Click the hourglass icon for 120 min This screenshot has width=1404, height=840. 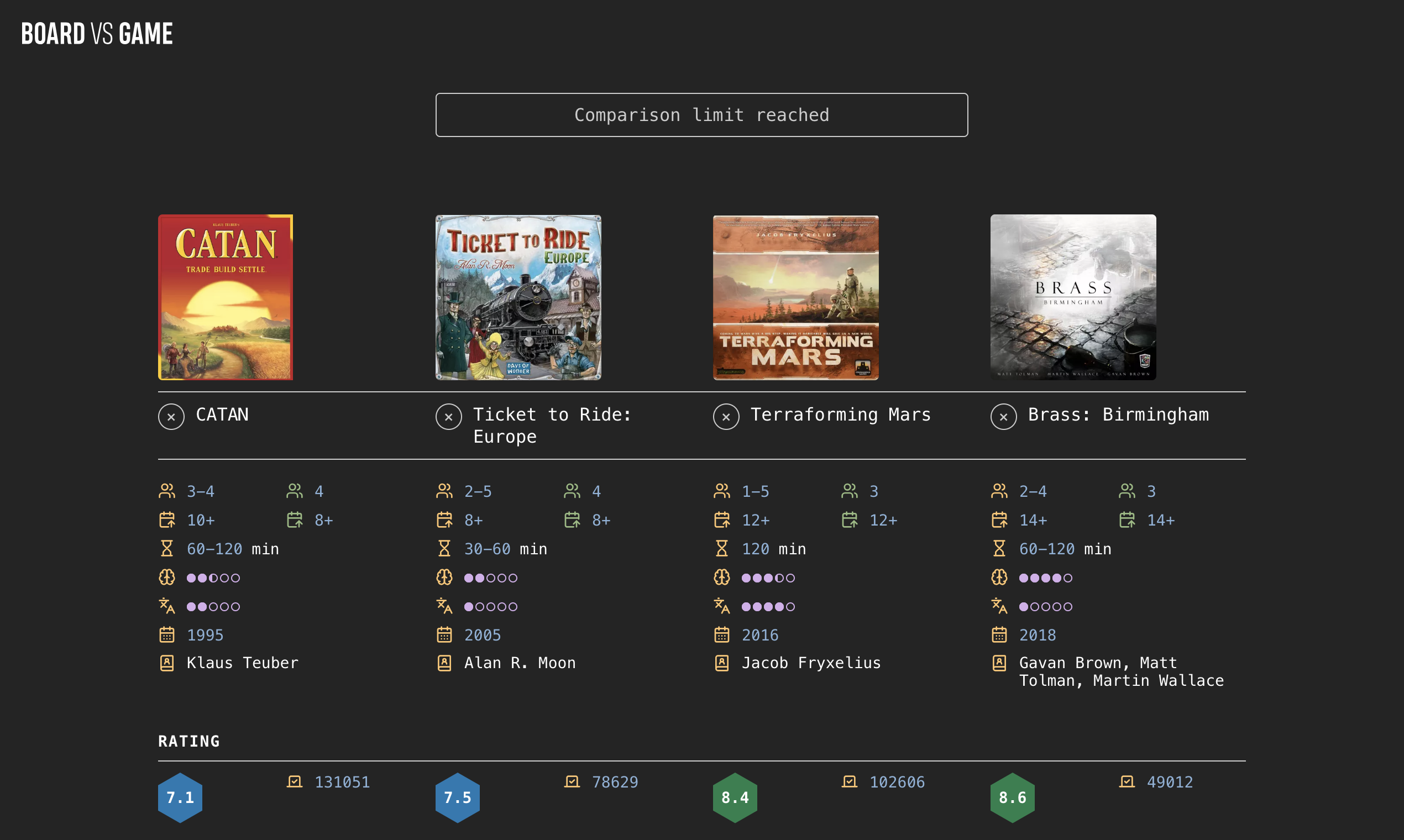pos(721,549)
